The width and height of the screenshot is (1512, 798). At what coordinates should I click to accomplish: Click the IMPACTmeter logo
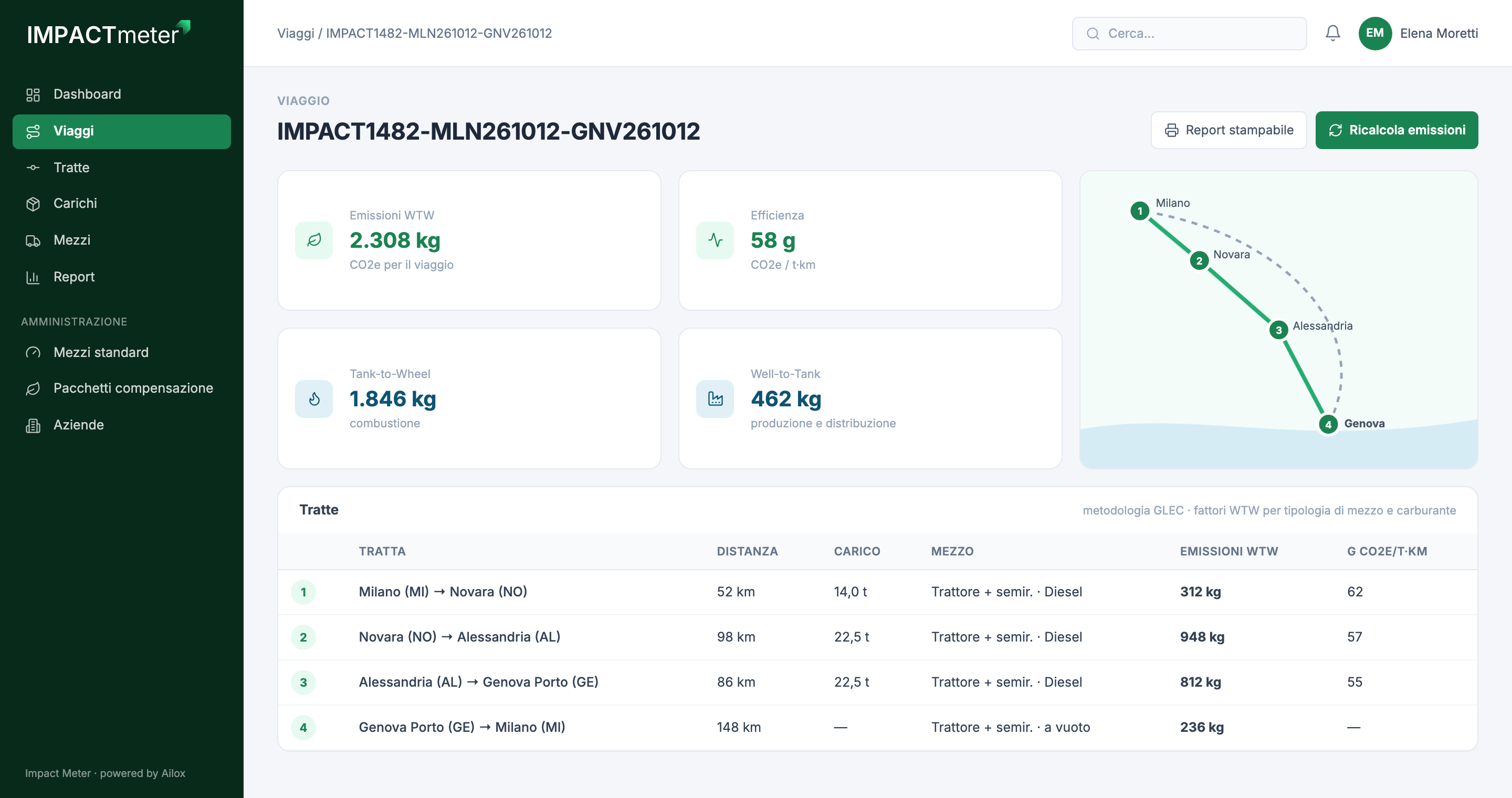109,34
